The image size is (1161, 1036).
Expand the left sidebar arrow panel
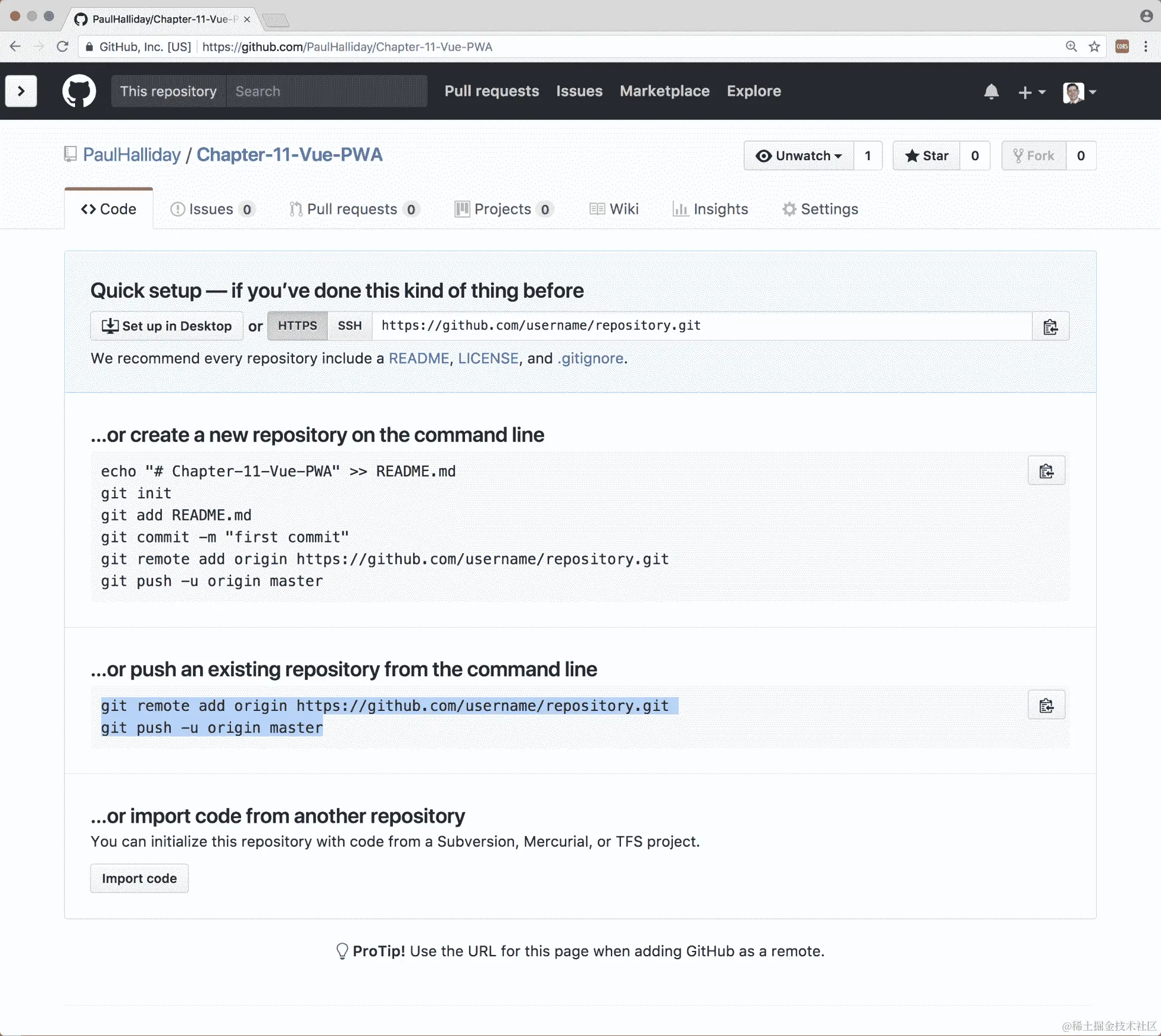(x=21, y=91)
